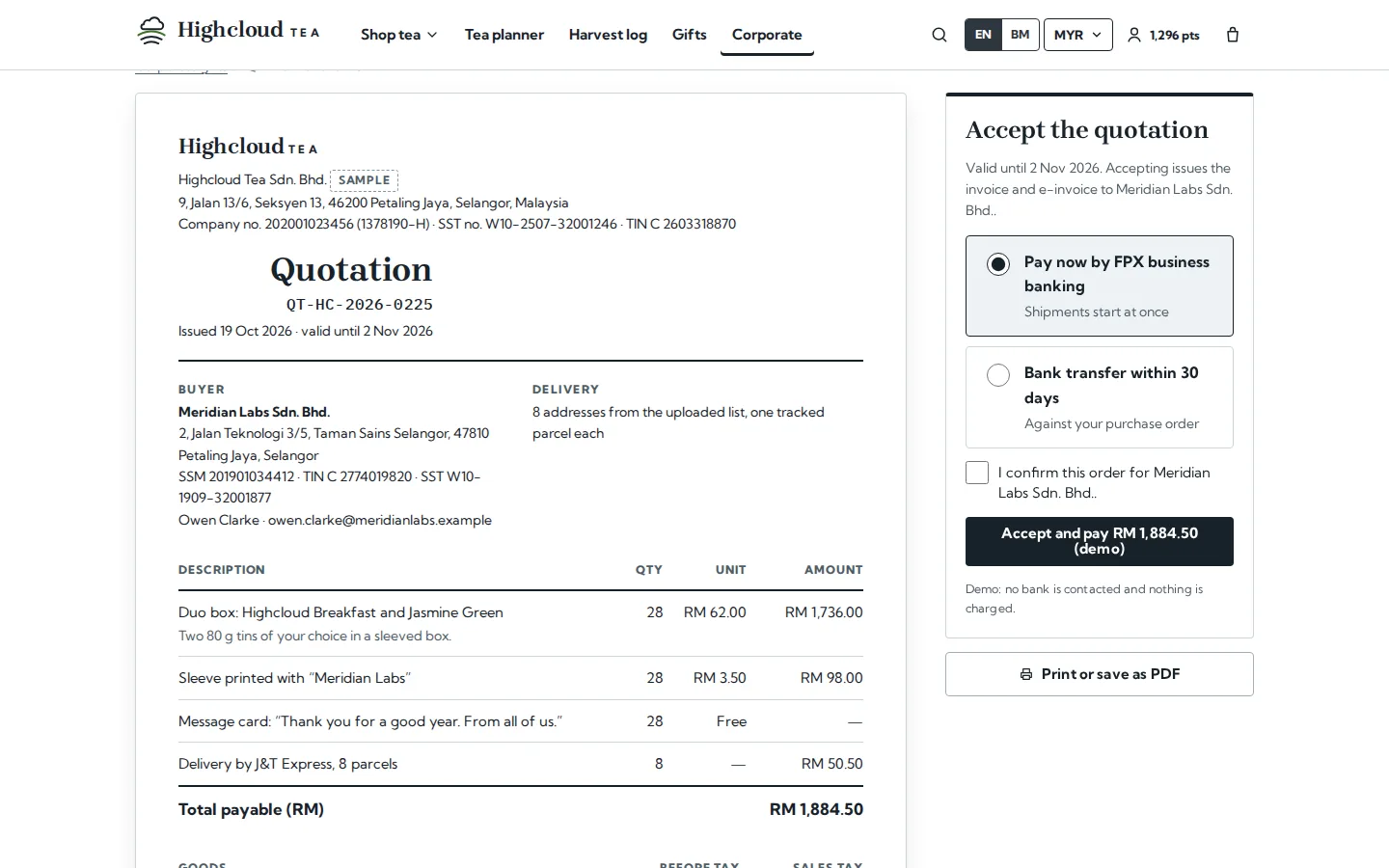Open the shopping bag icon
This screenshot has height=868, width=1389.
click(x=1233, y=35)
